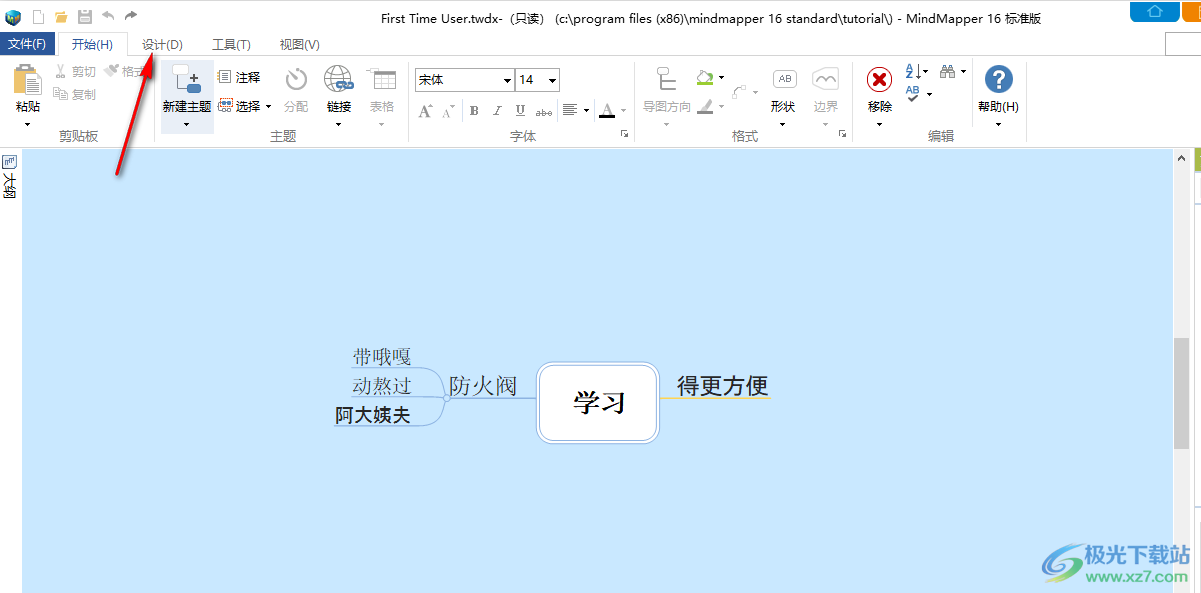Click the Paste (粘贴) clipboard icon
The height and width of the screenshot is (593, 1201).
coord(28,80)
